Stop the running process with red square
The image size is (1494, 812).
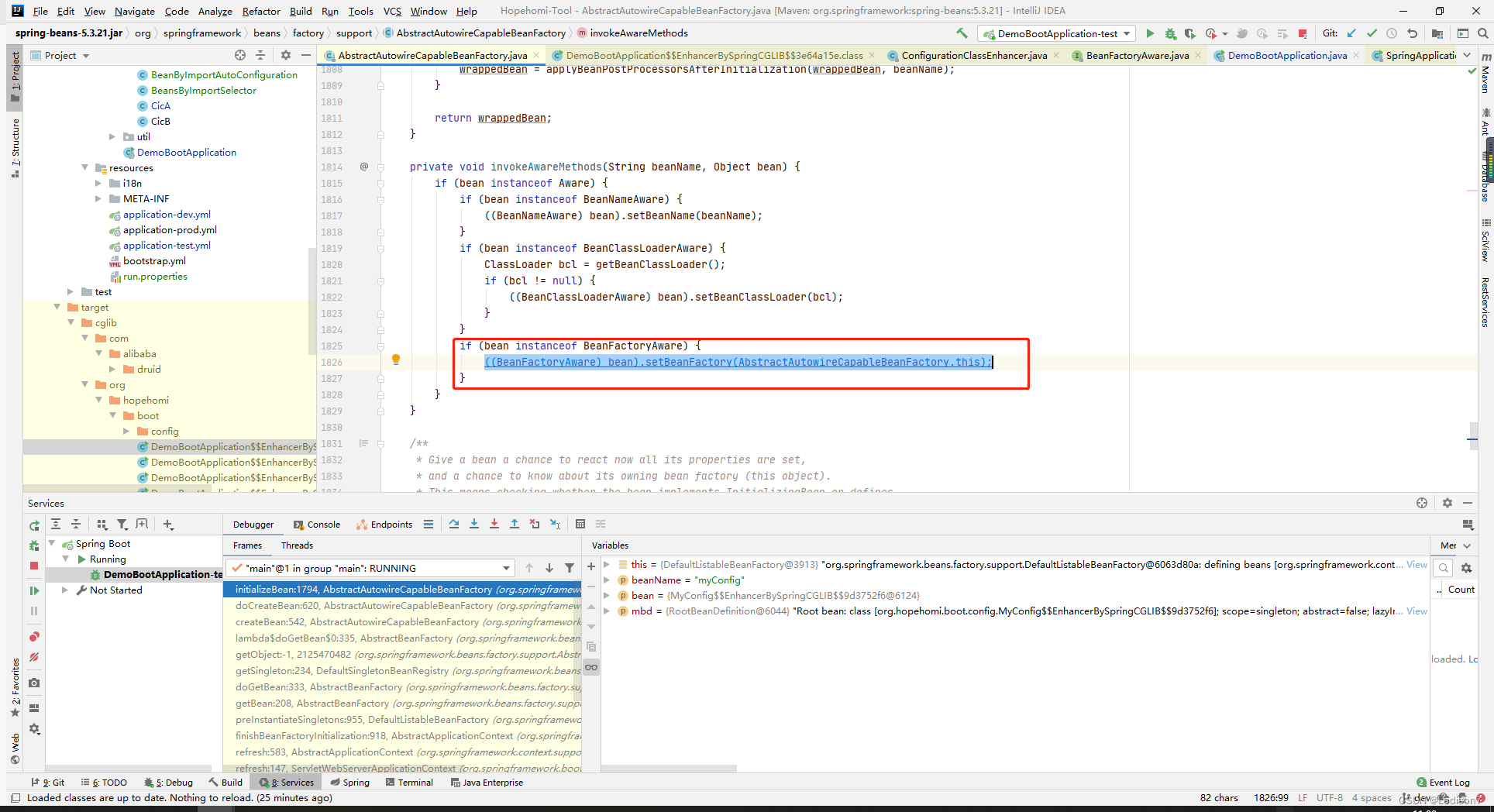(x=1303, y=33)
